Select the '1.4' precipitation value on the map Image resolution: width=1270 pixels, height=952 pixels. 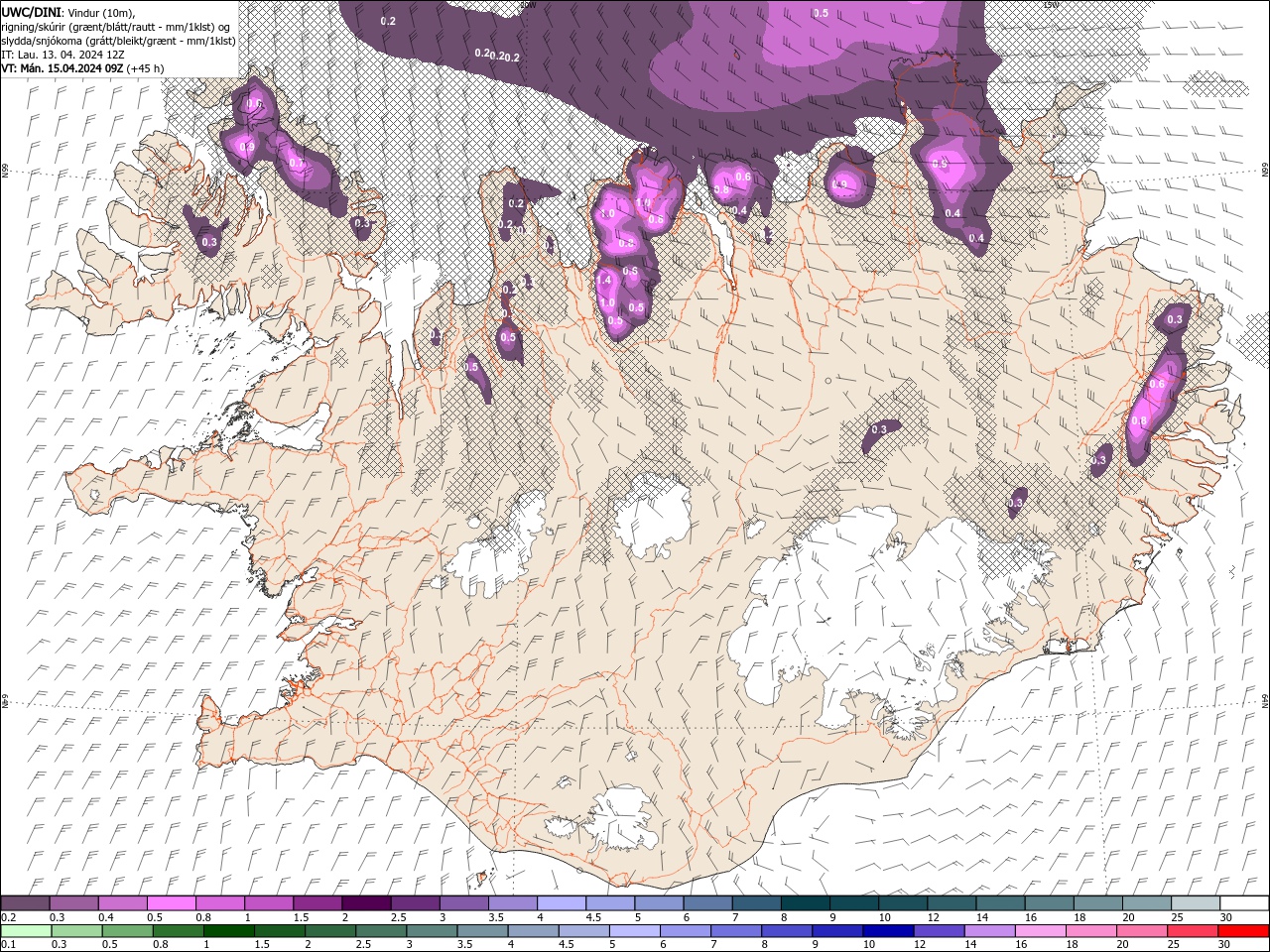(x=605, y=281)
